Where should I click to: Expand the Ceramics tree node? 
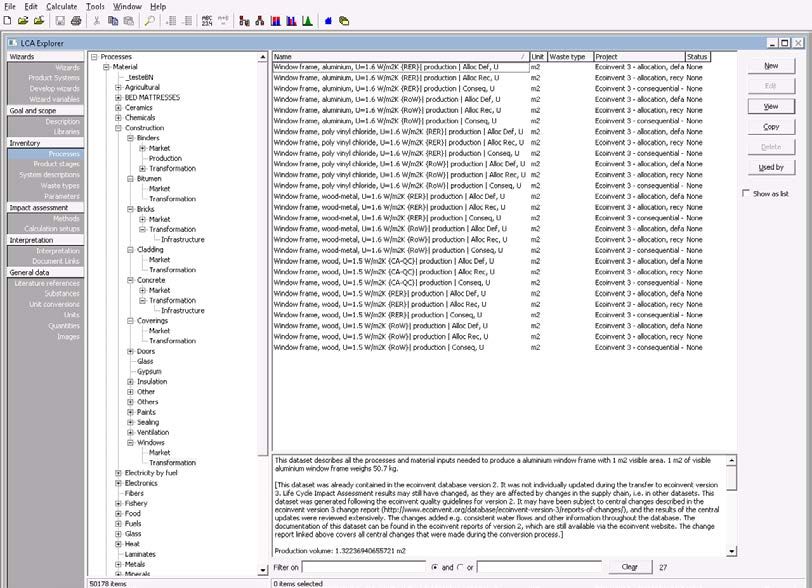click(x=118, y=107)
